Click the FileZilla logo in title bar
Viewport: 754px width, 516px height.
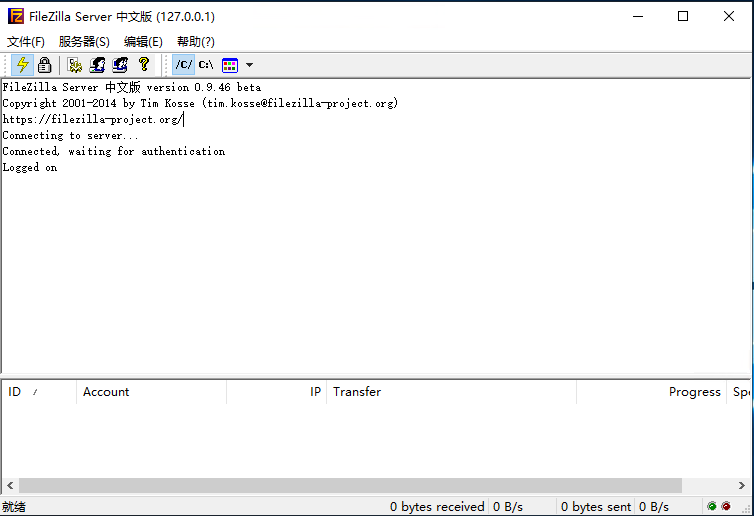click(16, 16)
